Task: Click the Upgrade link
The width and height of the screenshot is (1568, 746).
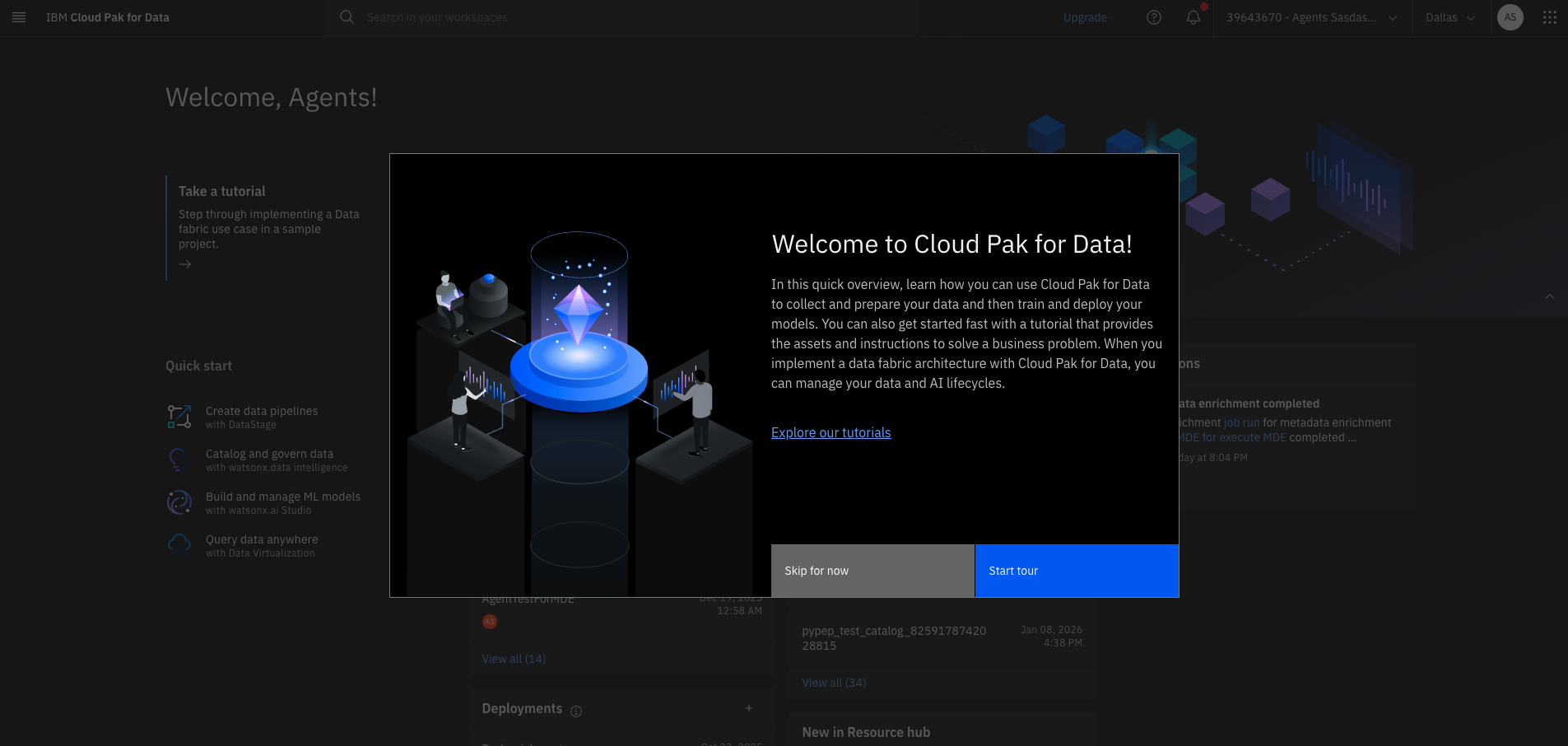Action: coord(1085,17)
